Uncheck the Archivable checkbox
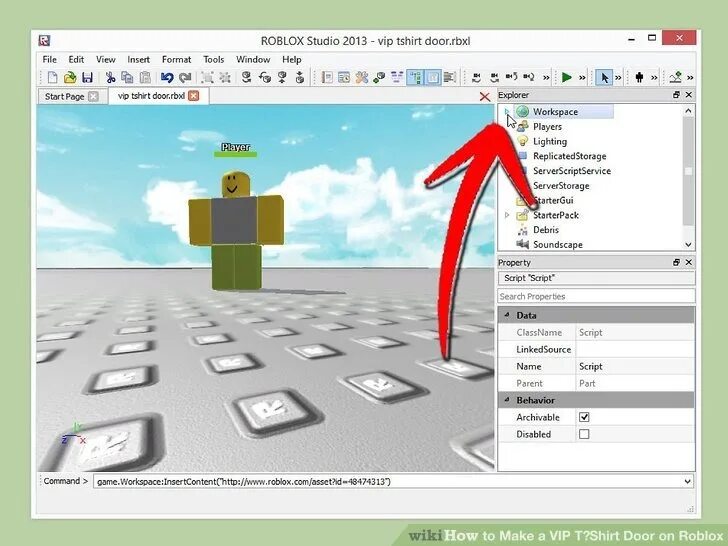728x546 pixels. click(584, 417)
